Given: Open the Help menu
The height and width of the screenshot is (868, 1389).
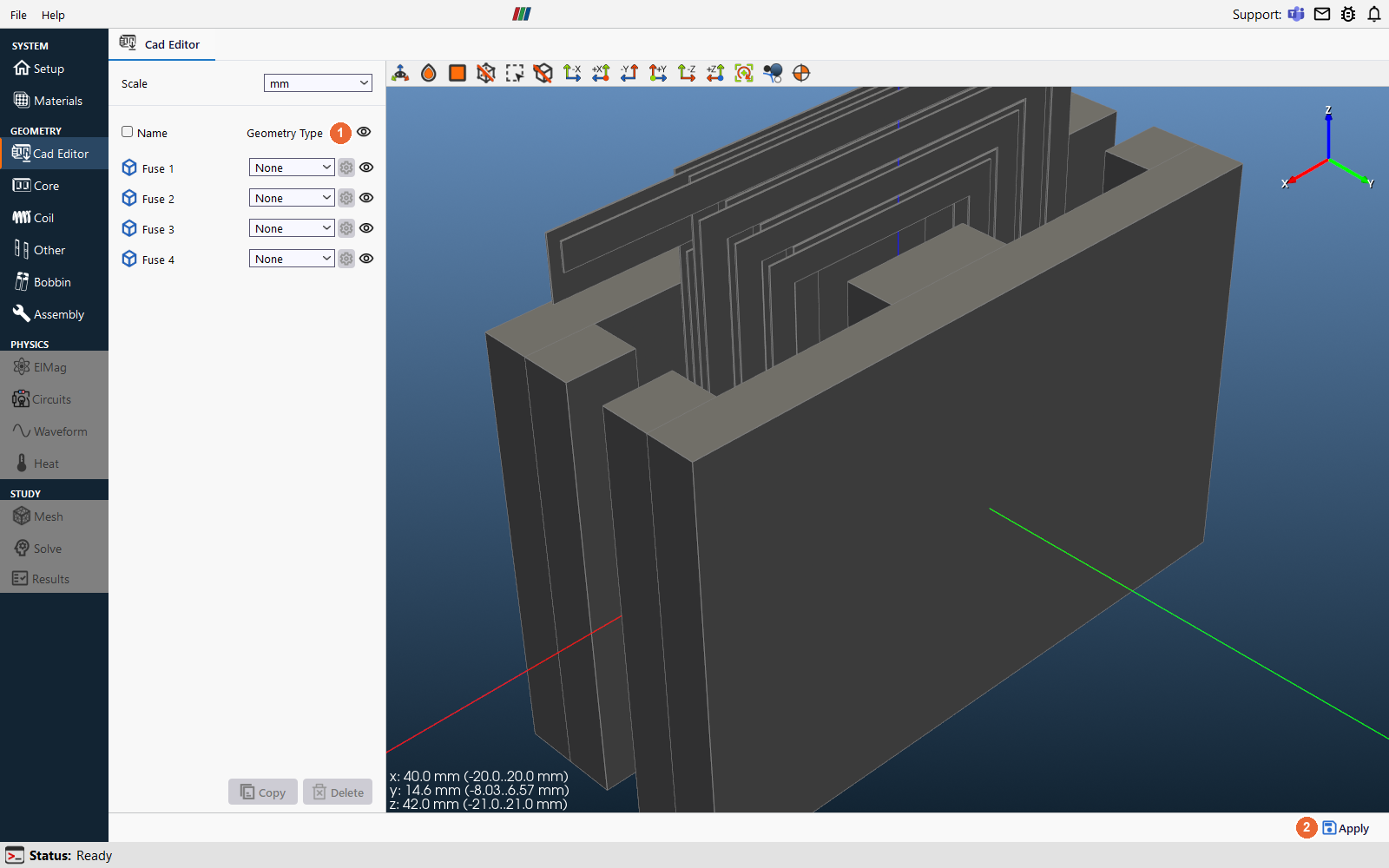Looking at the screenshot, I should point(53,15).
